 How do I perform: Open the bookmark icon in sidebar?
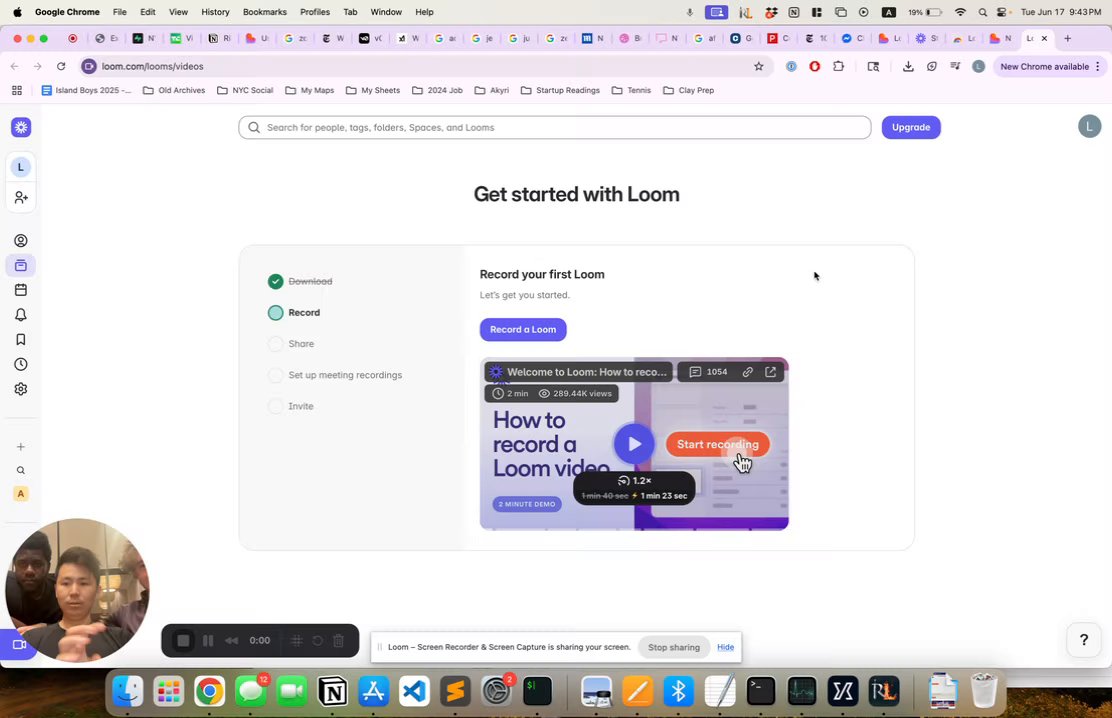click(x=21, y=339)
